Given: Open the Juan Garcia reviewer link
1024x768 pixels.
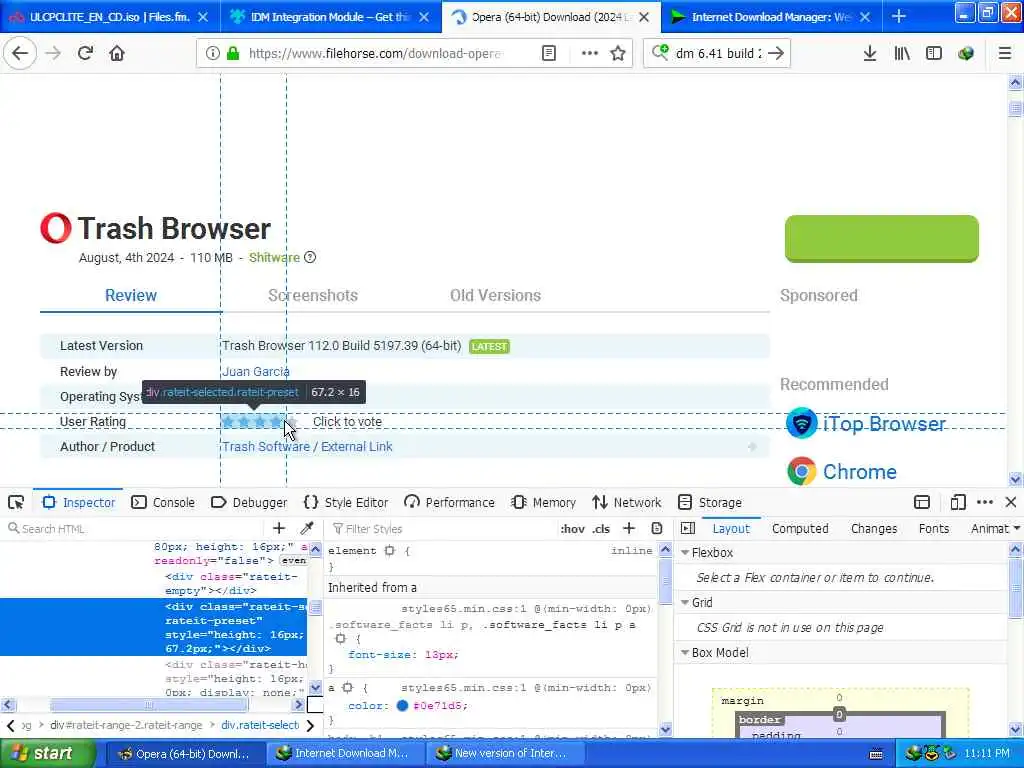Looking at the screenshot, I should (x=255, y=372).
